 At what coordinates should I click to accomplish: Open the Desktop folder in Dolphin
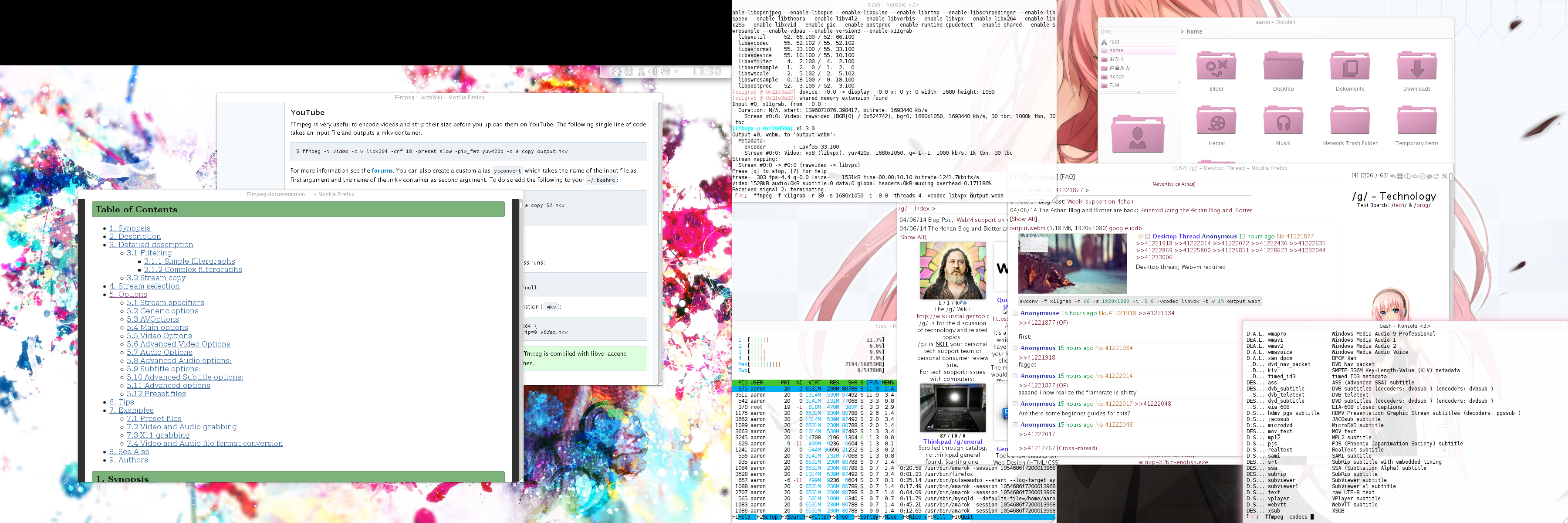point(1283,71)
